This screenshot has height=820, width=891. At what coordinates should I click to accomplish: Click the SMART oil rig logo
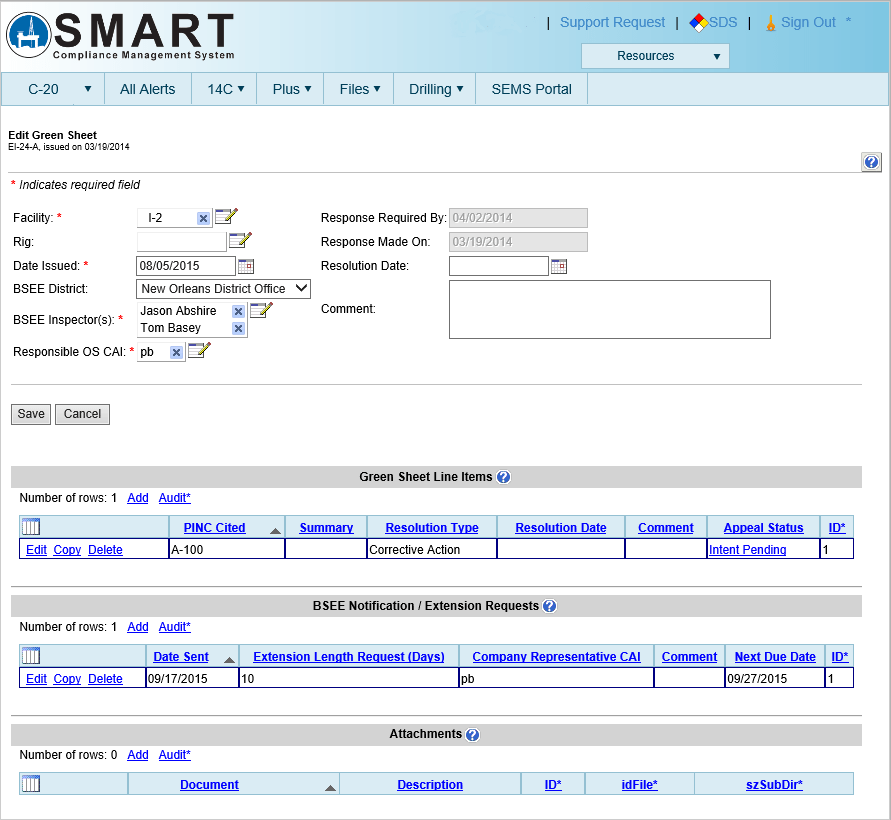point(28,35)
